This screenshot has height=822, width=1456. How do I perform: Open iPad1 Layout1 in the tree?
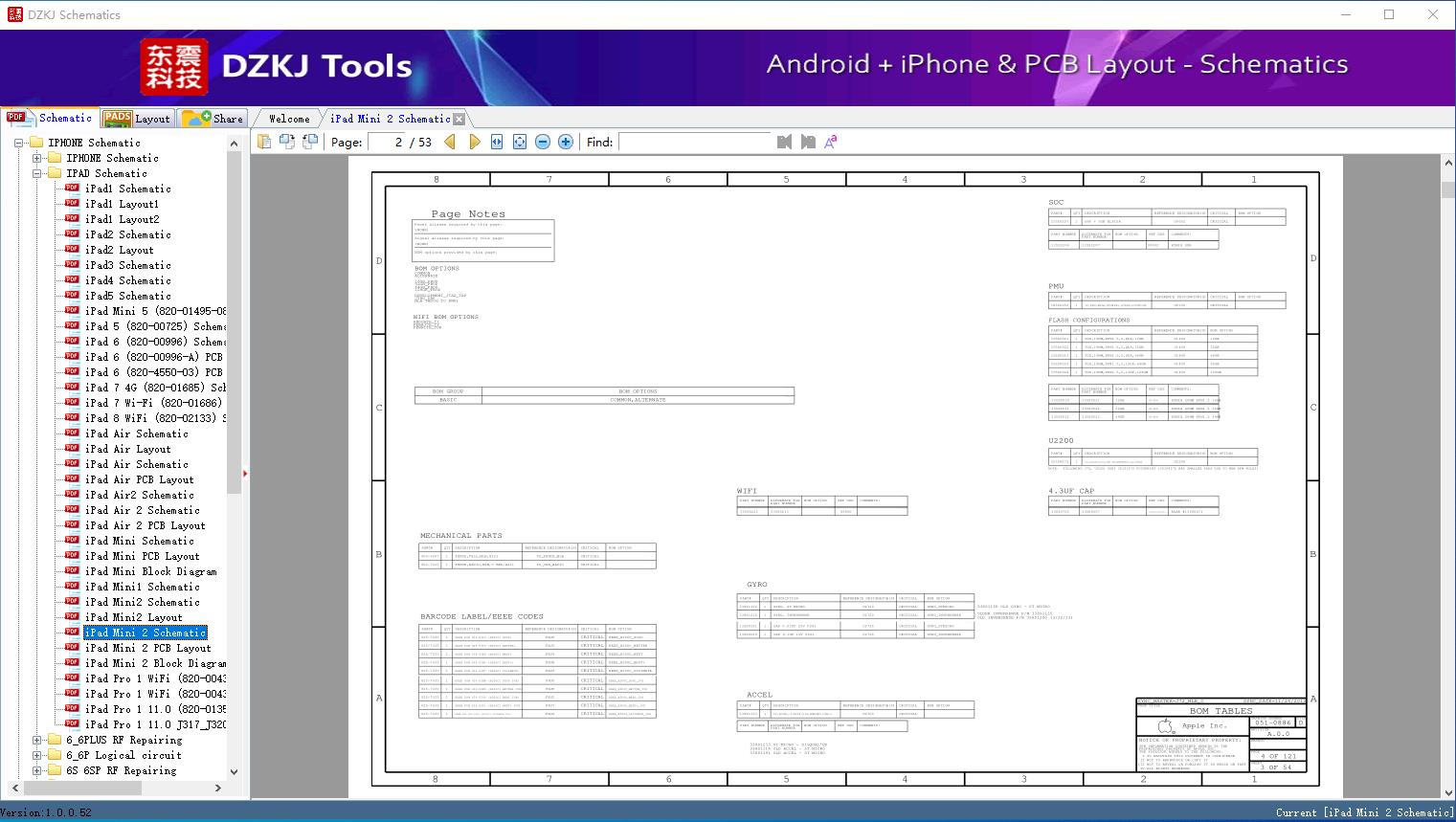tap(122, 204)
